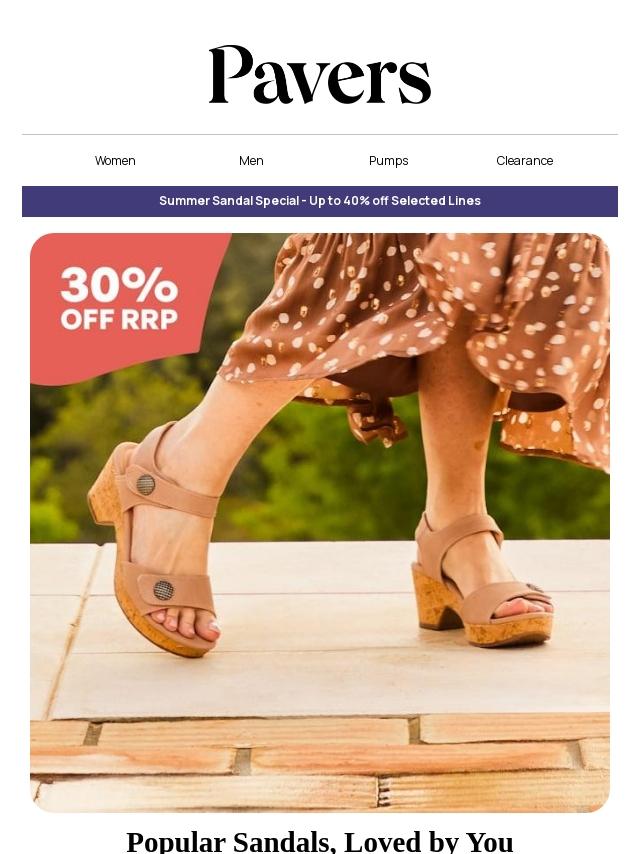Select the left cork-heel sandal in photo
Viewport: 640px width, 854px height.
click(x=153, y=539)
